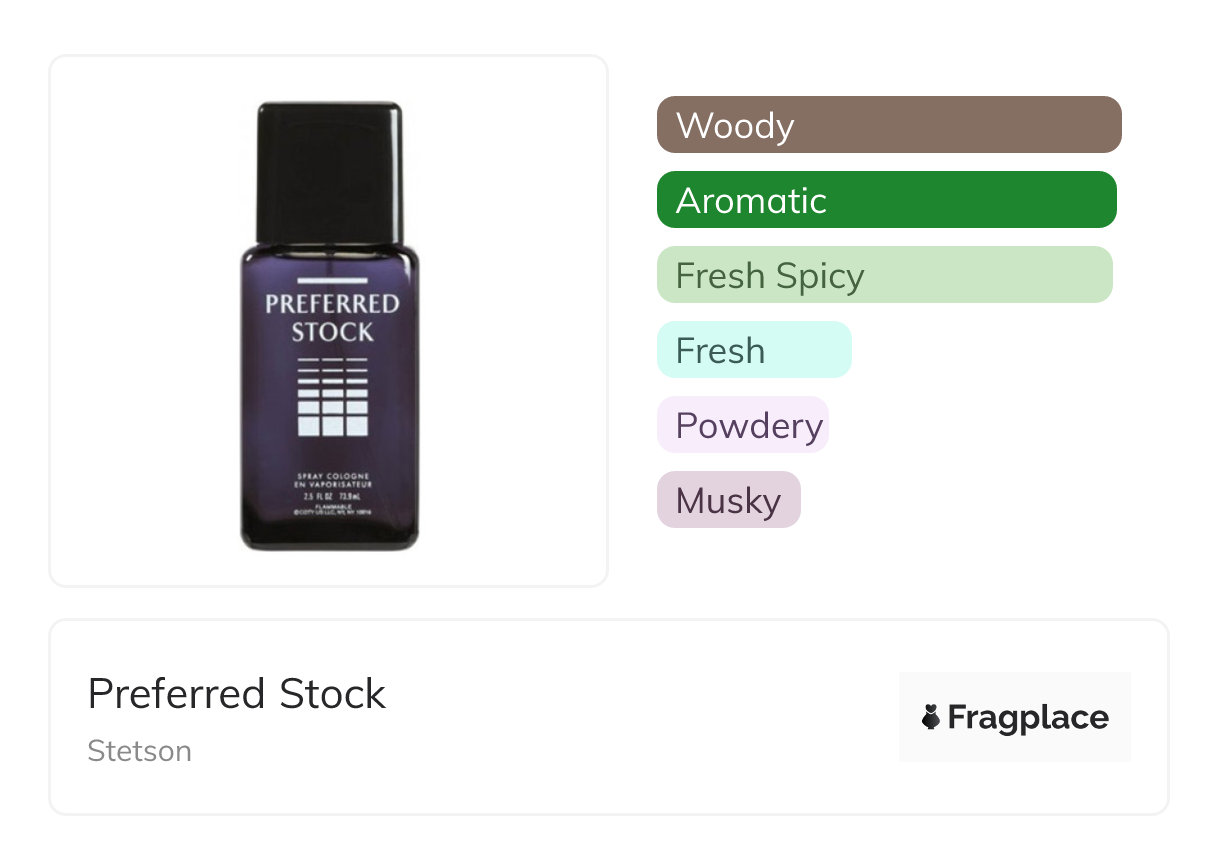This screenshot has height=864, width=1218.
Task: Open the Preferred Stock fragrance title
Action: 236,694
